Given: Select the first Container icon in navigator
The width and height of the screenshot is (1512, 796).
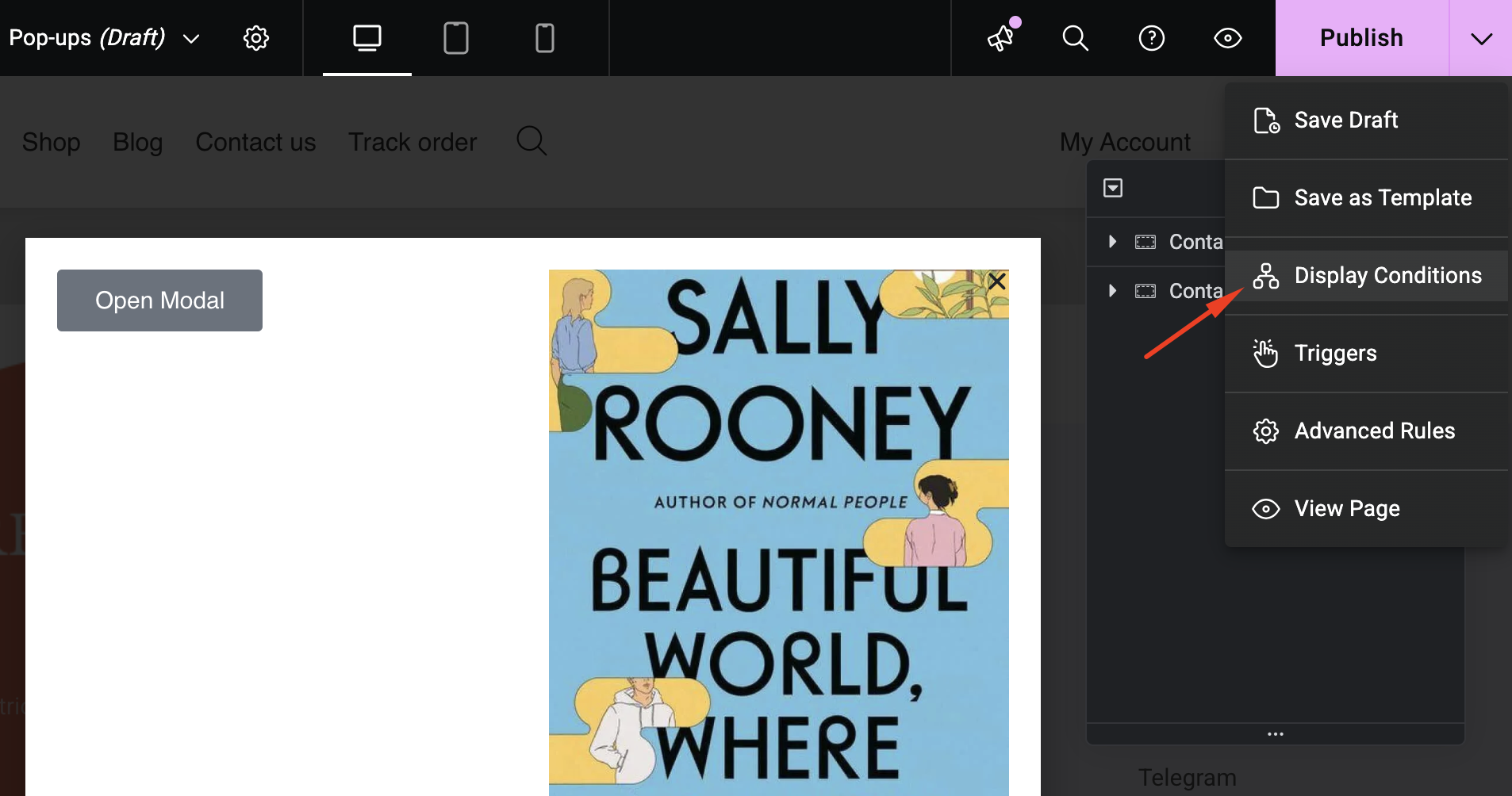Looking at the screenshot, I should pyautogui.click(x=1146, y=242).
